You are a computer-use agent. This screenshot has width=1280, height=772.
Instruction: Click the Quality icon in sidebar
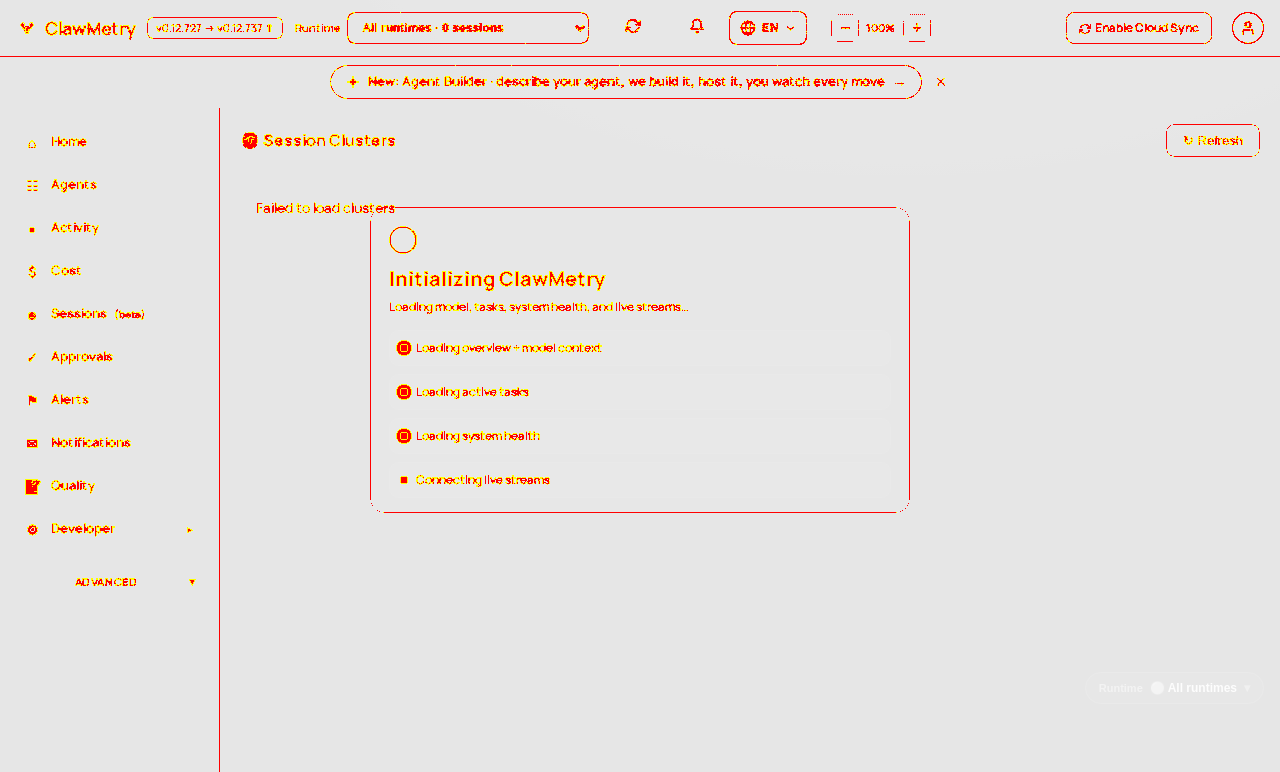pyautogui.click(x=32, y=487)
